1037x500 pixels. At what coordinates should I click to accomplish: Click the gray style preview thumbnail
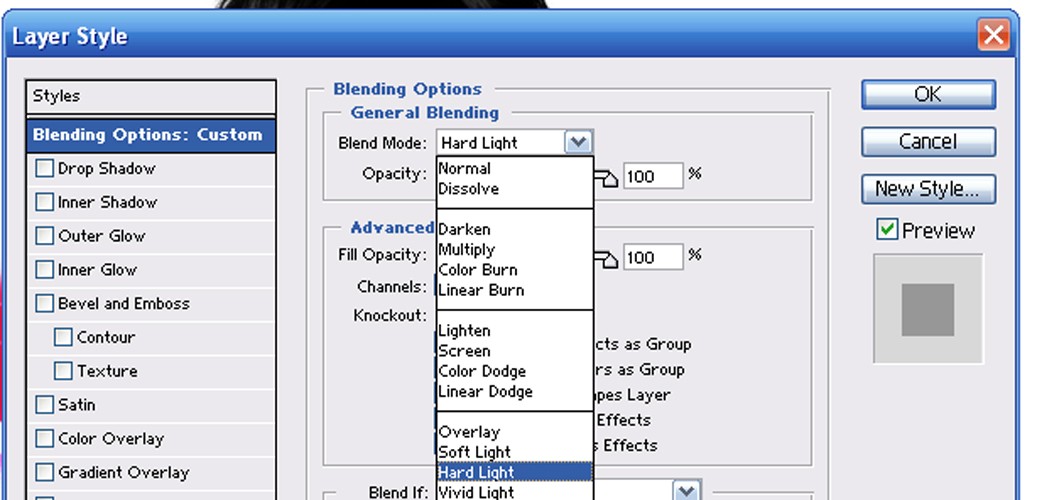928,310
